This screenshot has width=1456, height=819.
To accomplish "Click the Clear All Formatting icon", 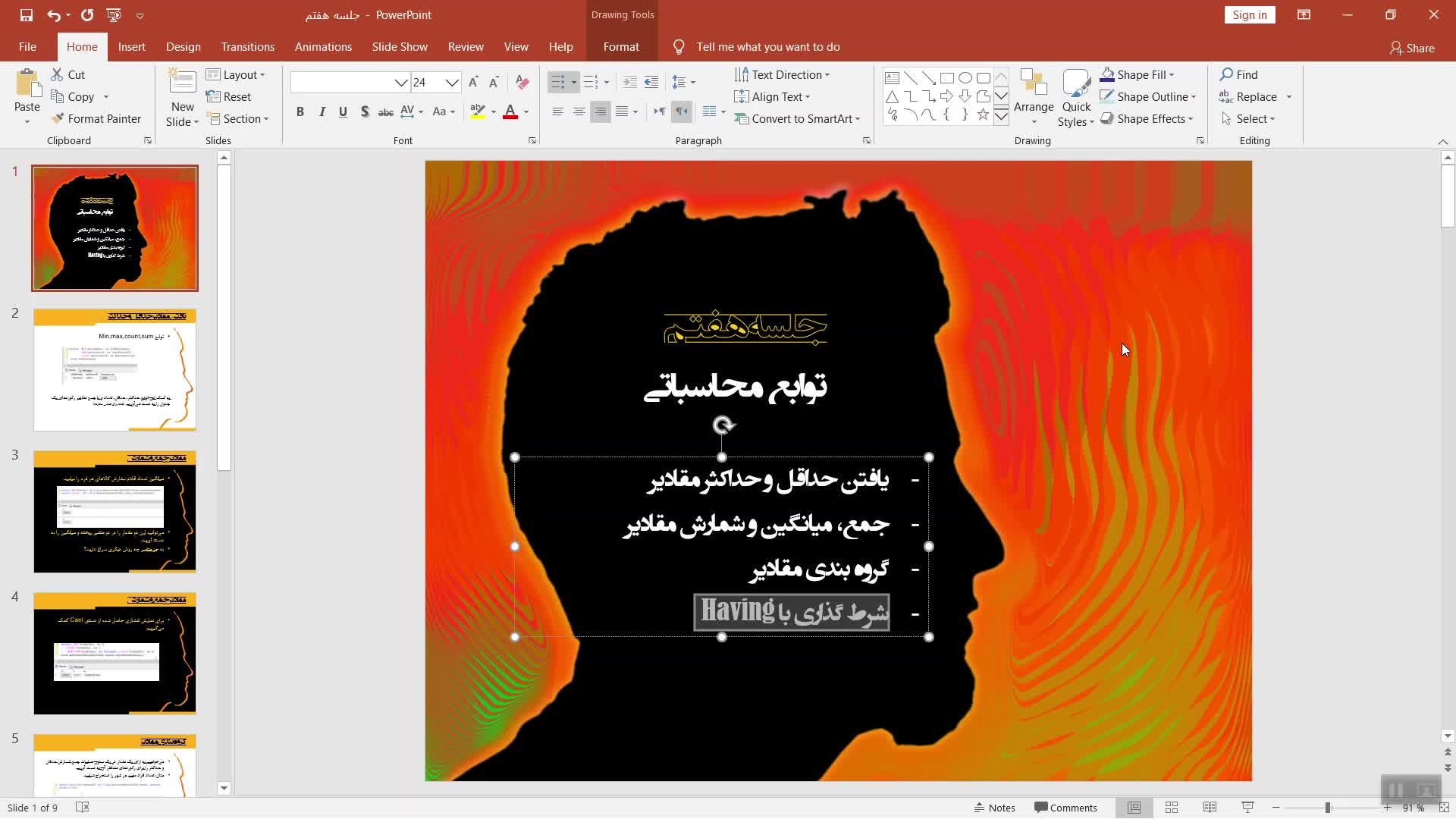I will click(522, 82).
